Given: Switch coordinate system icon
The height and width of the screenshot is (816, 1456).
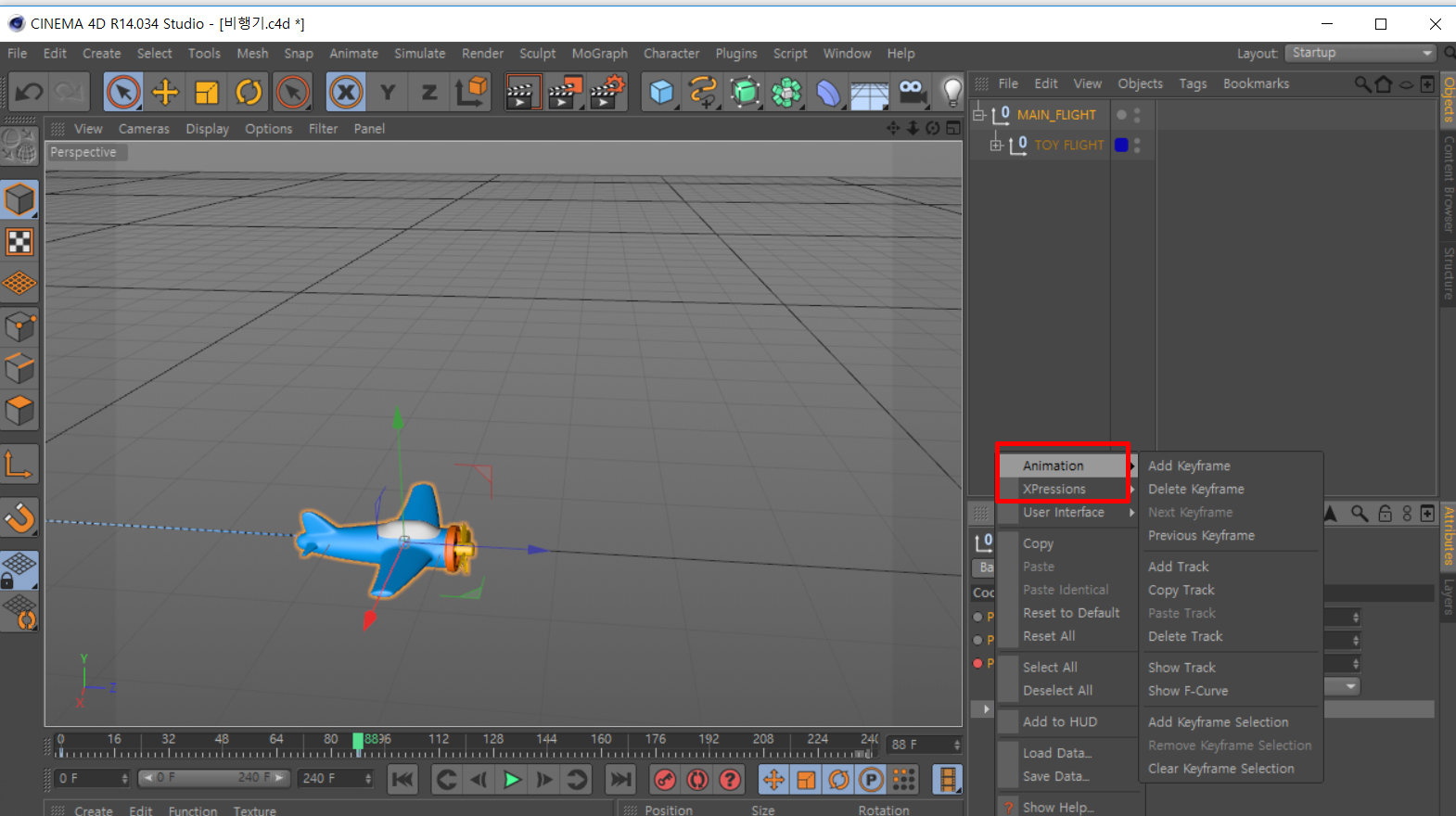Looking at the screenshot, I should (x=471, y=92).
